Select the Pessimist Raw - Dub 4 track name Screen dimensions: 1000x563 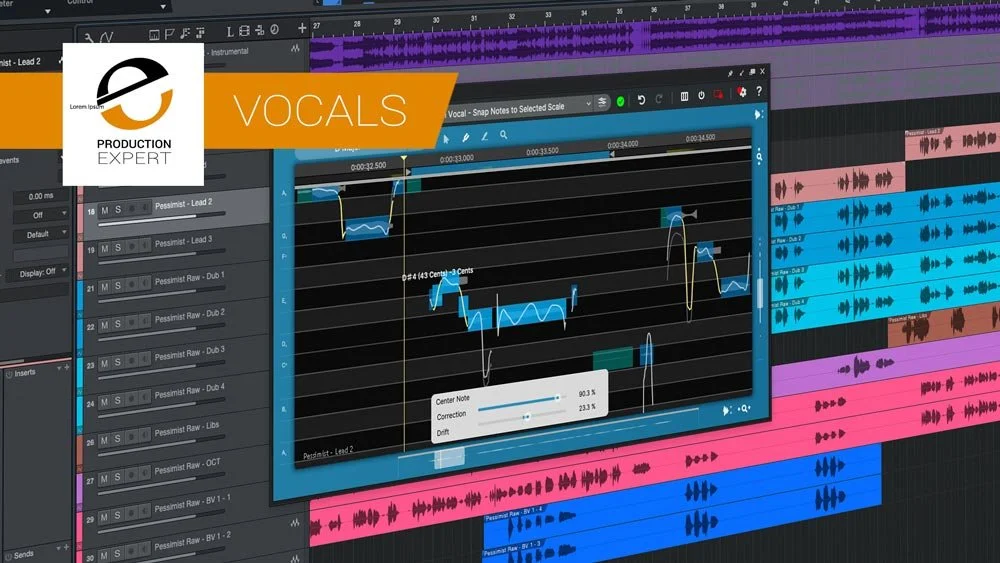(x=190, y=391)
